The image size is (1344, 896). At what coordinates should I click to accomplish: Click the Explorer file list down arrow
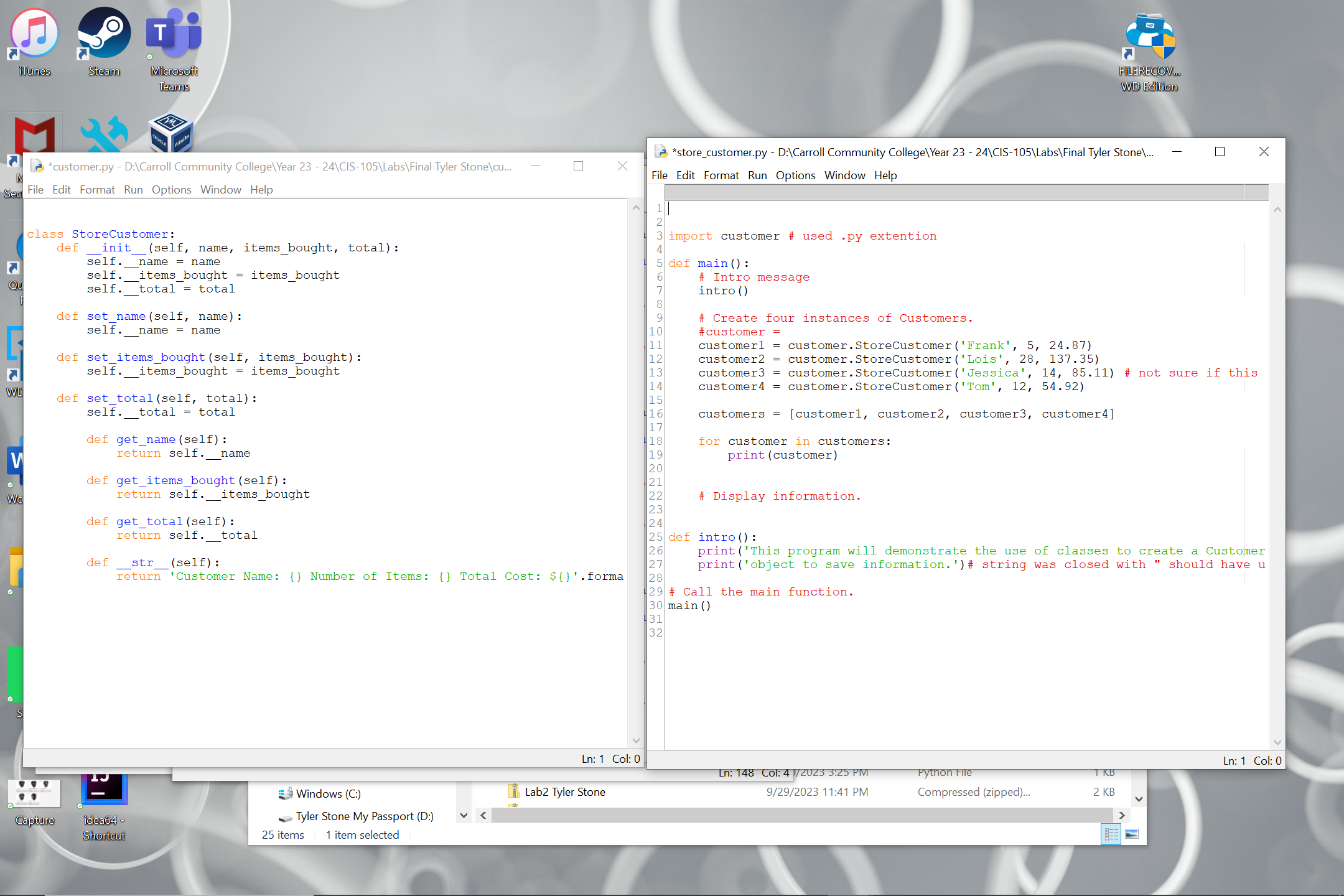pos(1139,799)
